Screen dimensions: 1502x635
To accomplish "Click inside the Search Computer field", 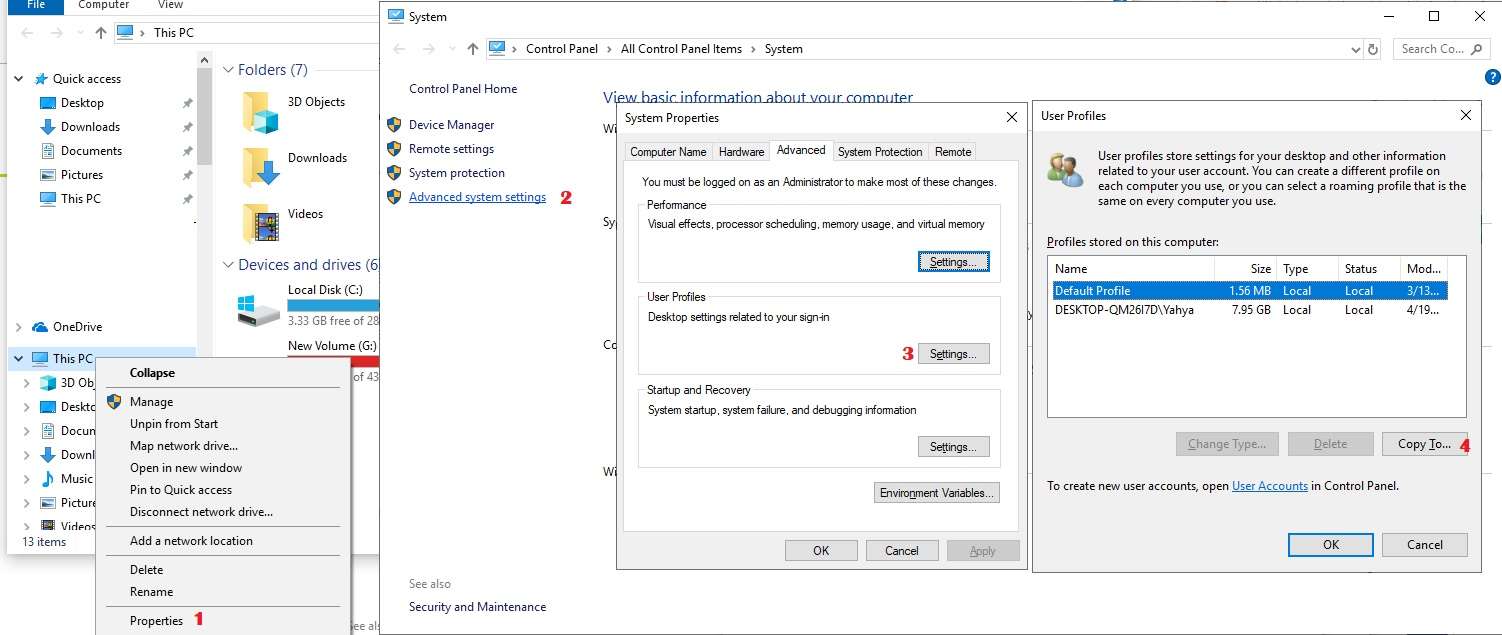I will tap(1432, 48).
